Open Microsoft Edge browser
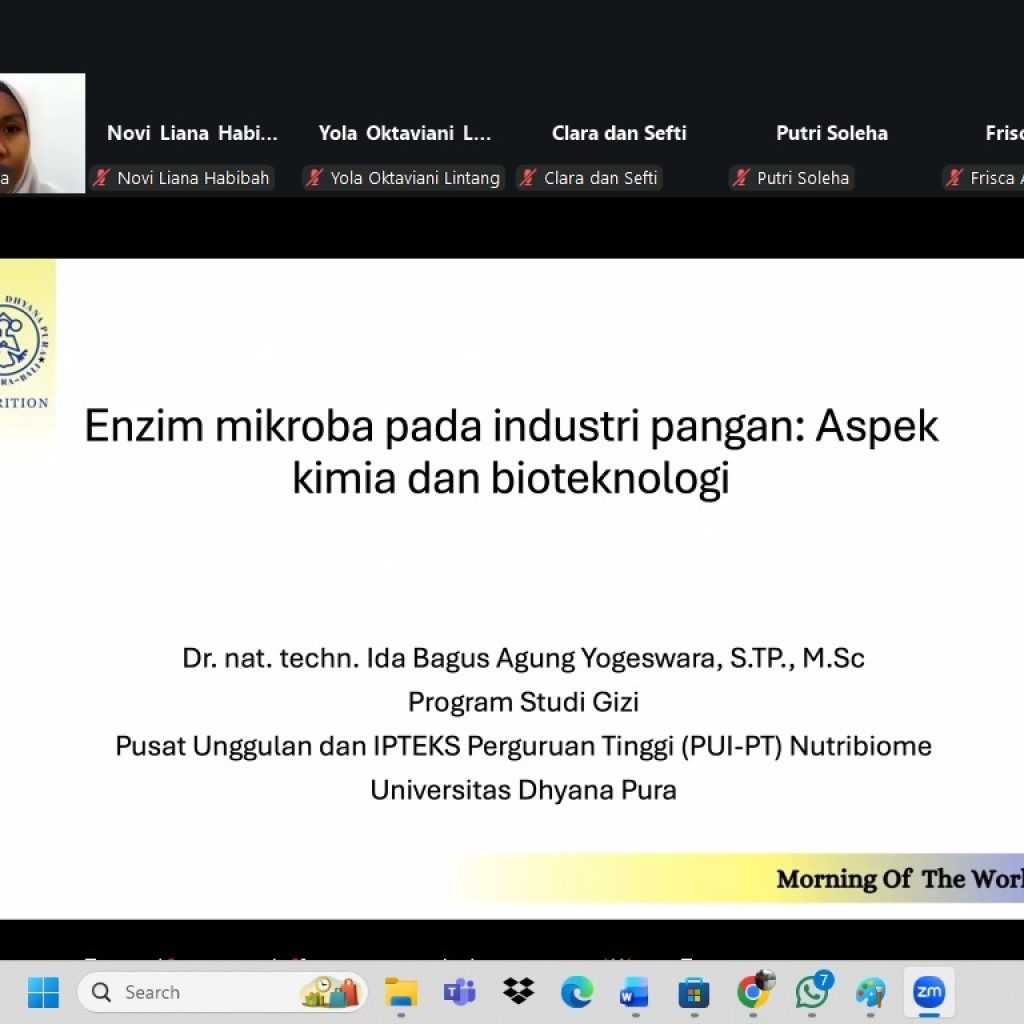Screen dimensions: 1024x1024 [576, 992]
